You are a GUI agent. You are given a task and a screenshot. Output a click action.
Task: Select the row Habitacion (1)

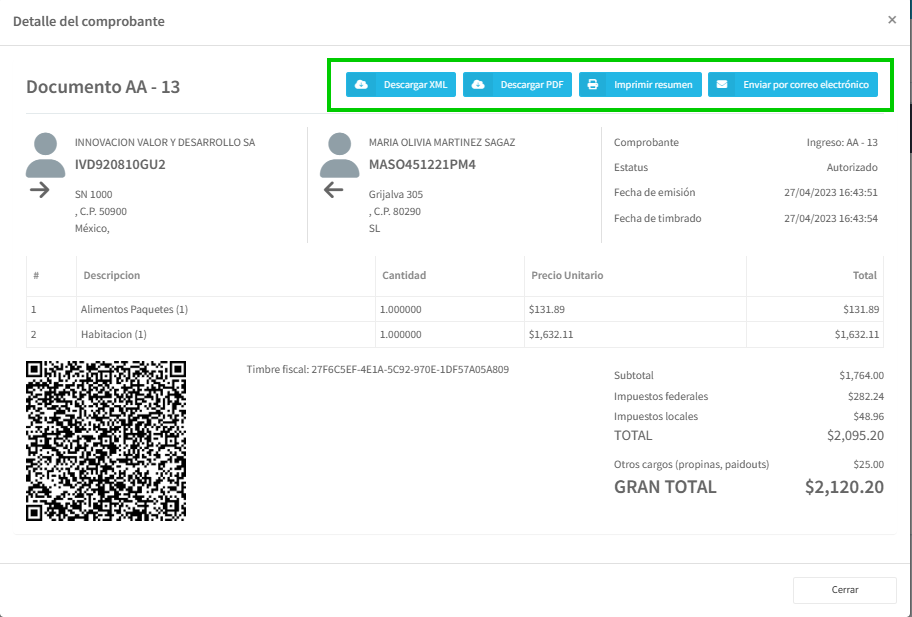(x=455, y=334)
